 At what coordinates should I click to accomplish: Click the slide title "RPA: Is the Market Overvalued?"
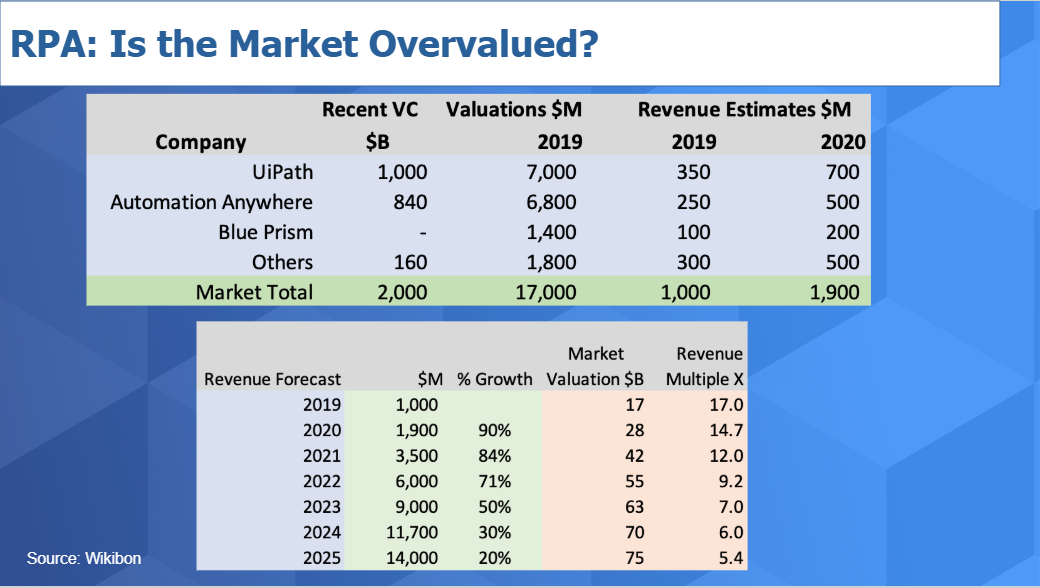click(304, 44)
